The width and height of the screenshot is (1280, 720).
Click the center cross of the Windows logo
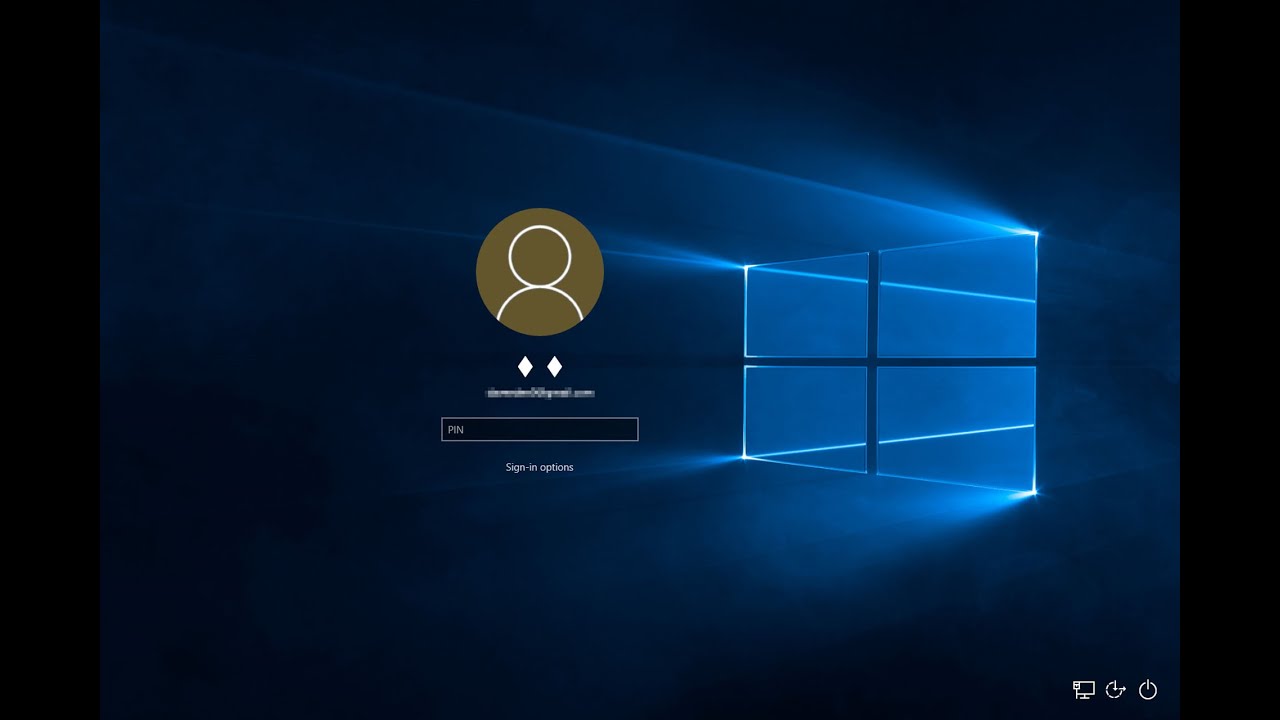pyautogui.click(x=873, y=361)
